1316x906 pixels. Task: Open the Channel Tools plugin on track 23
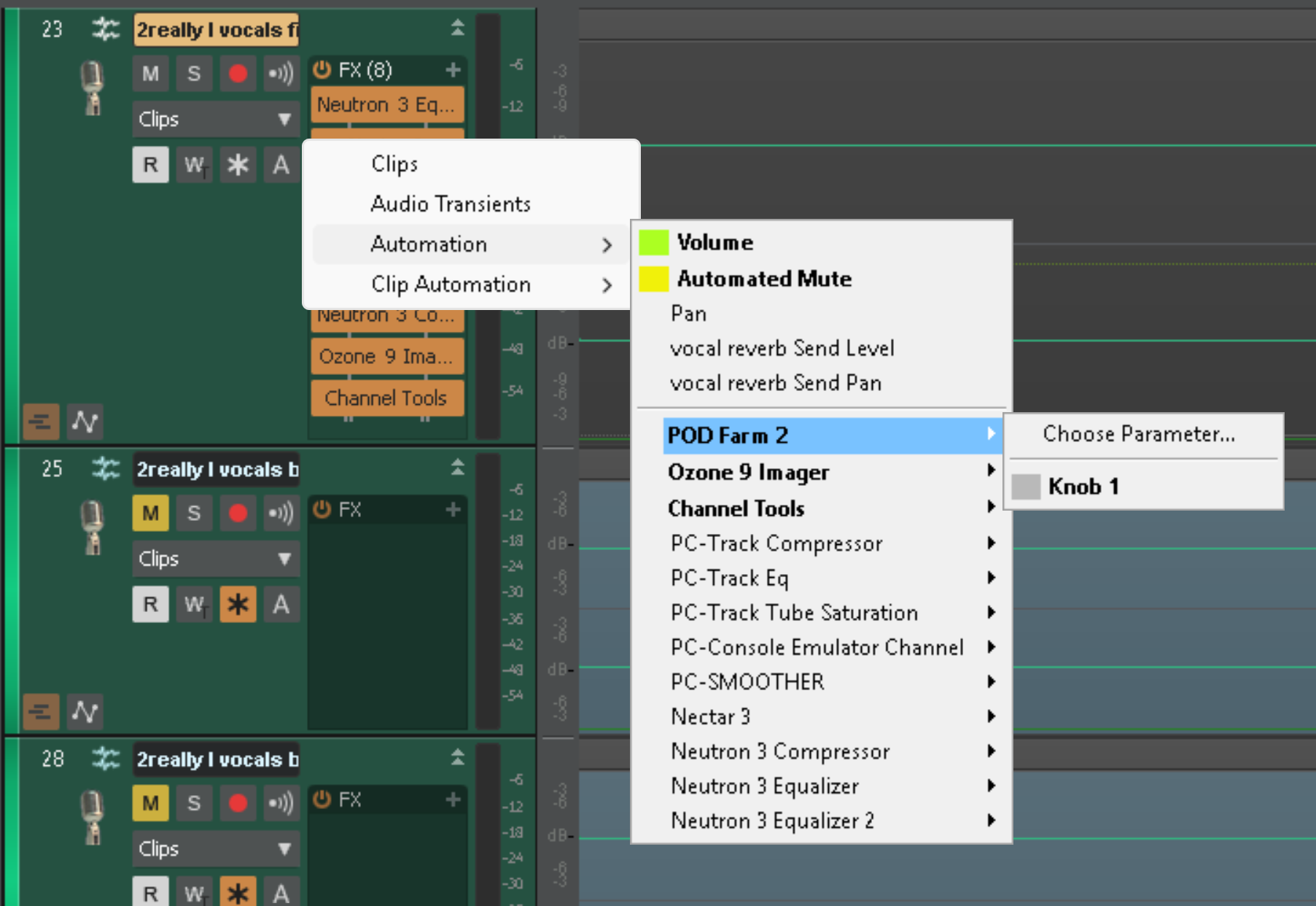pos(387,398)
